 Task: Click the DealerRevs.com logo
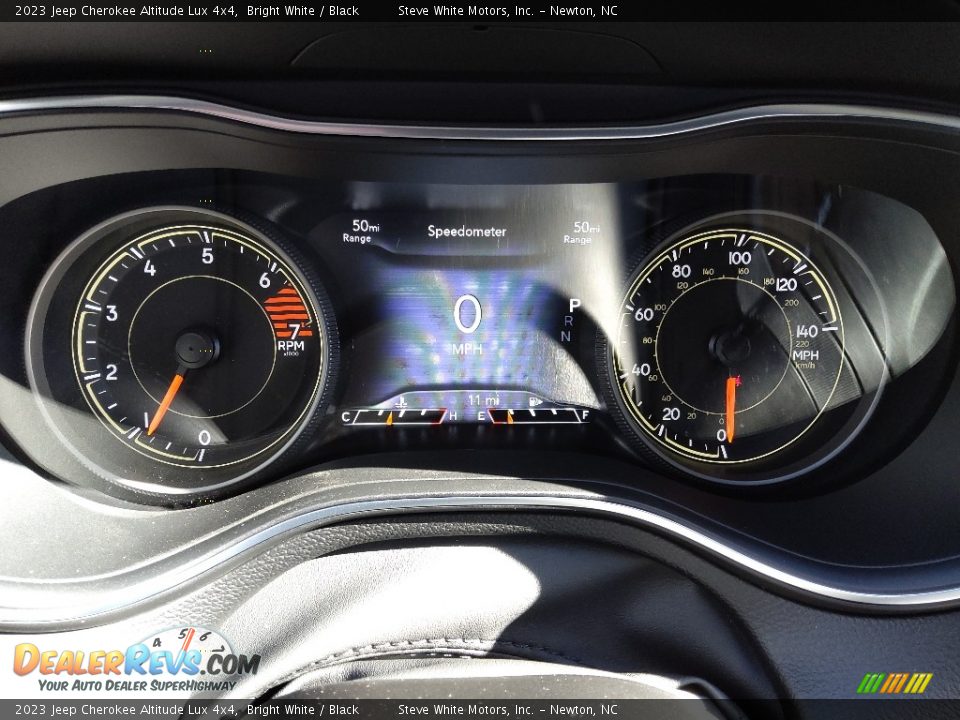coord(136,660)
